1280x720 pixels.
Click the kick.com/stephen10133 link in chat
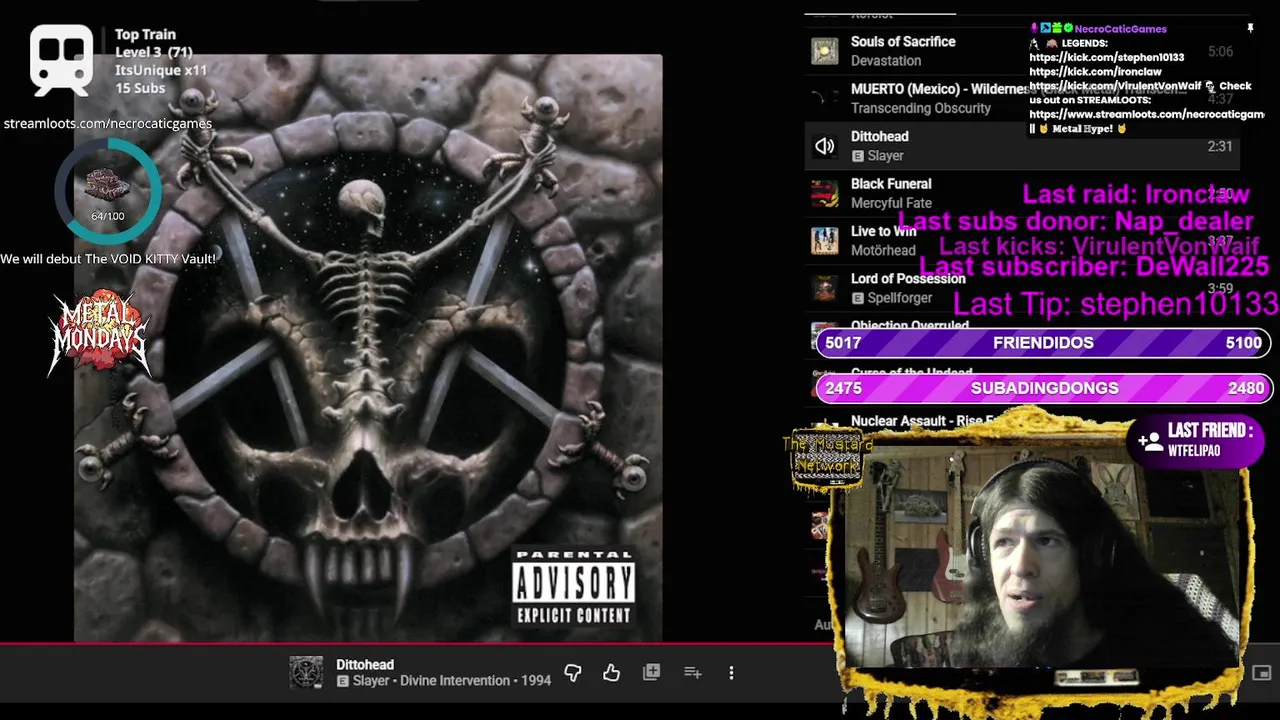coord(1107,58)
